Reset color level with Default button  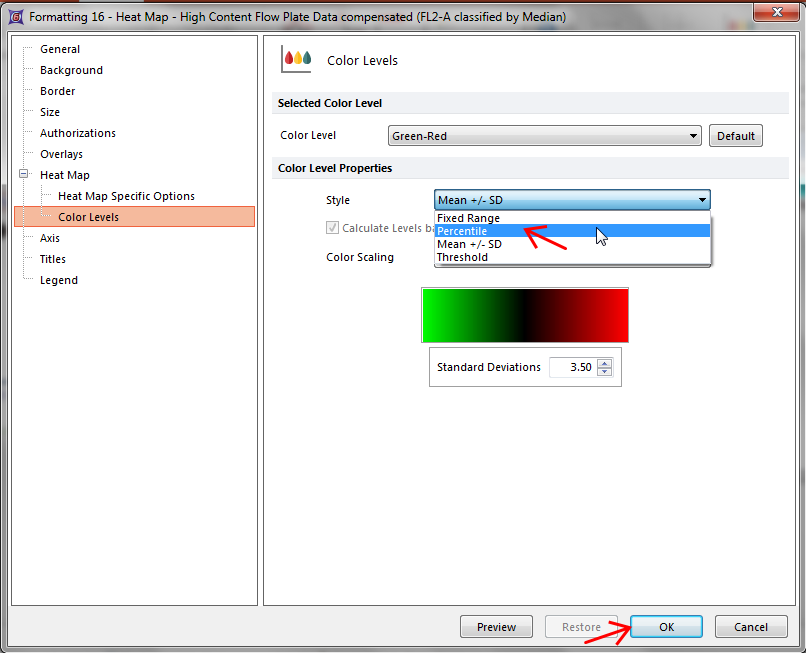pos(735,136)
